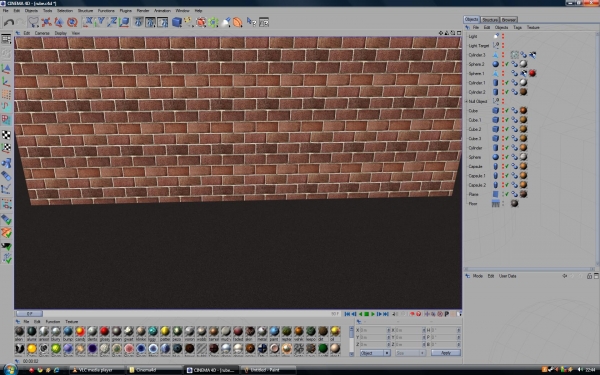Image resolution: width=600 pixels, height=375 pixels.
Task: Open the Functions menu
Action: (106, 11)
